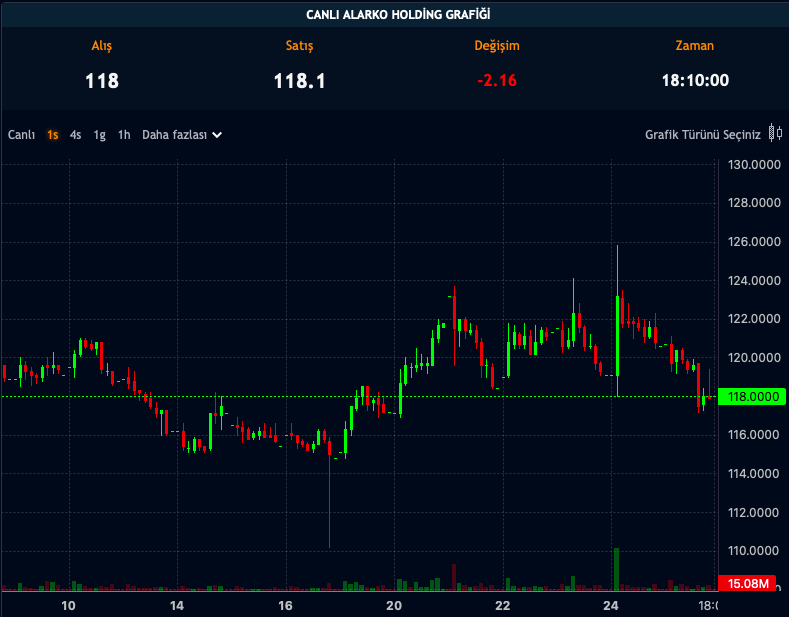This screenshot has width=789, height=617.
Task: Click the date label 16 on time axis
Action: [285, 605]
